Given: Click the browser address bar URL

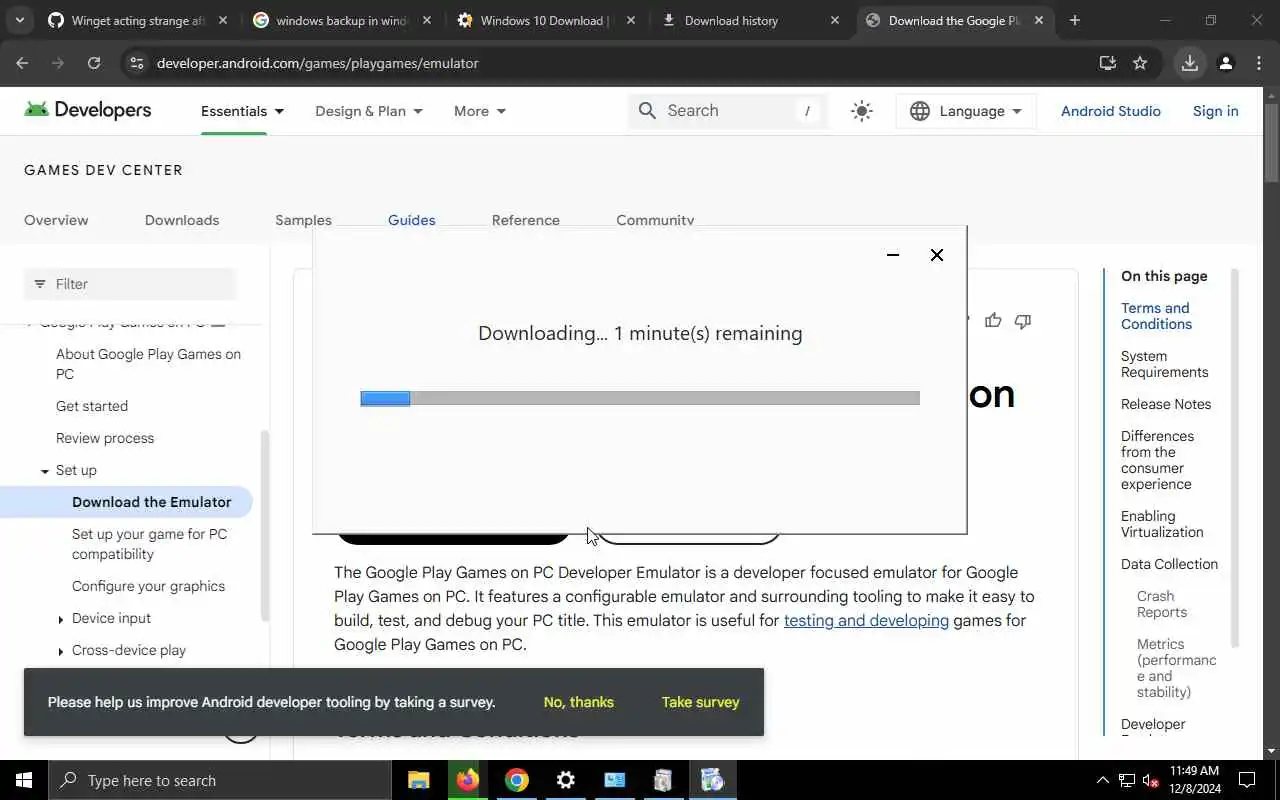Looking at the screenshot, I should click(x=318, y=63).
